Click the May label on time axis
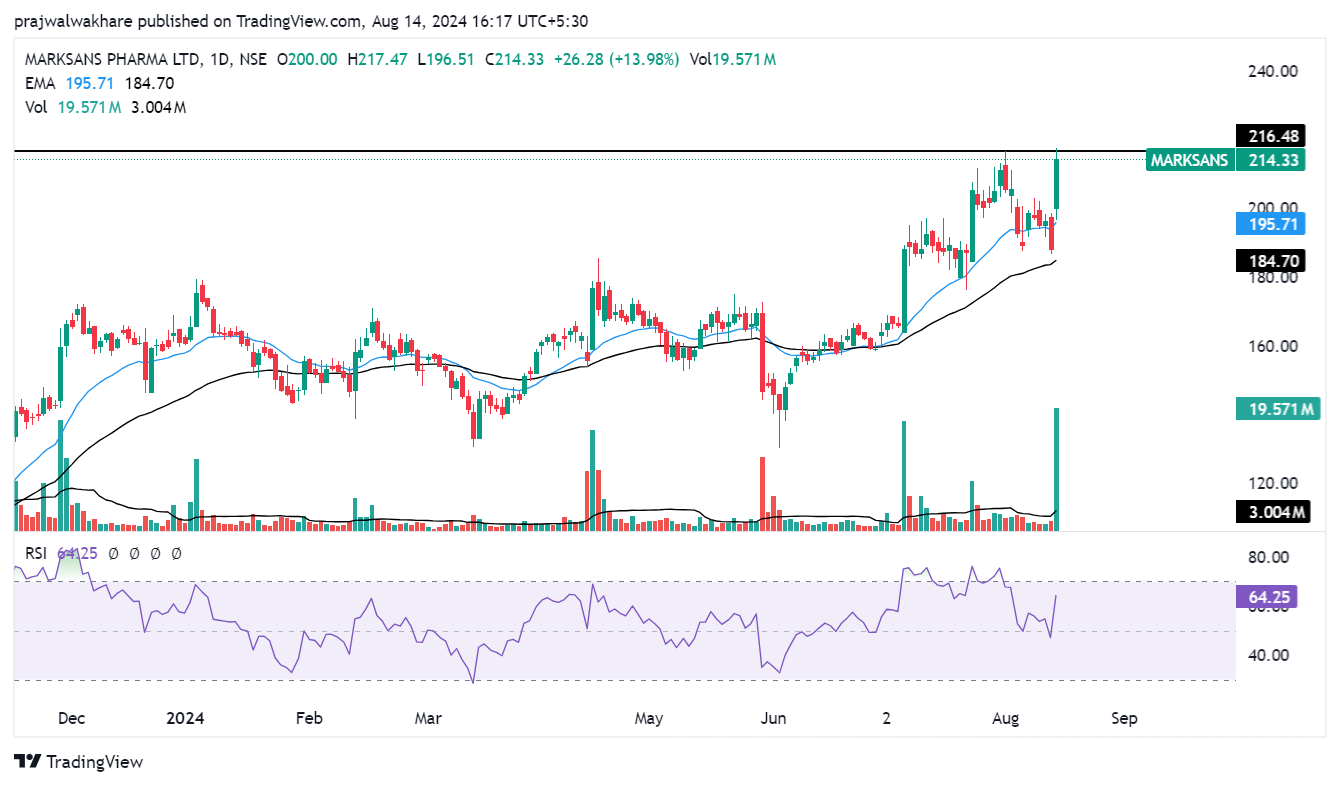This screenshot has width=1340, height=785. (649, 718)
